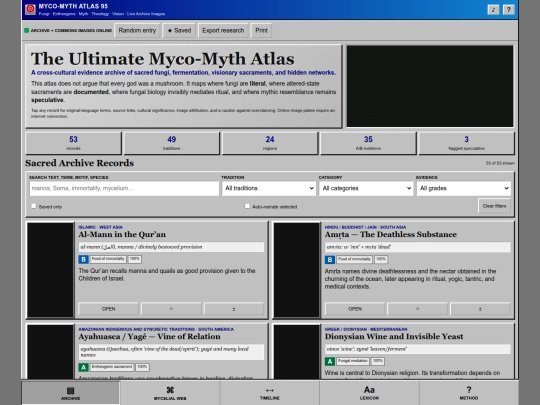Viewport: 540px width, 405px height.
Task: Show Saved entries from toolbar
Action: (x=179, y=30)
